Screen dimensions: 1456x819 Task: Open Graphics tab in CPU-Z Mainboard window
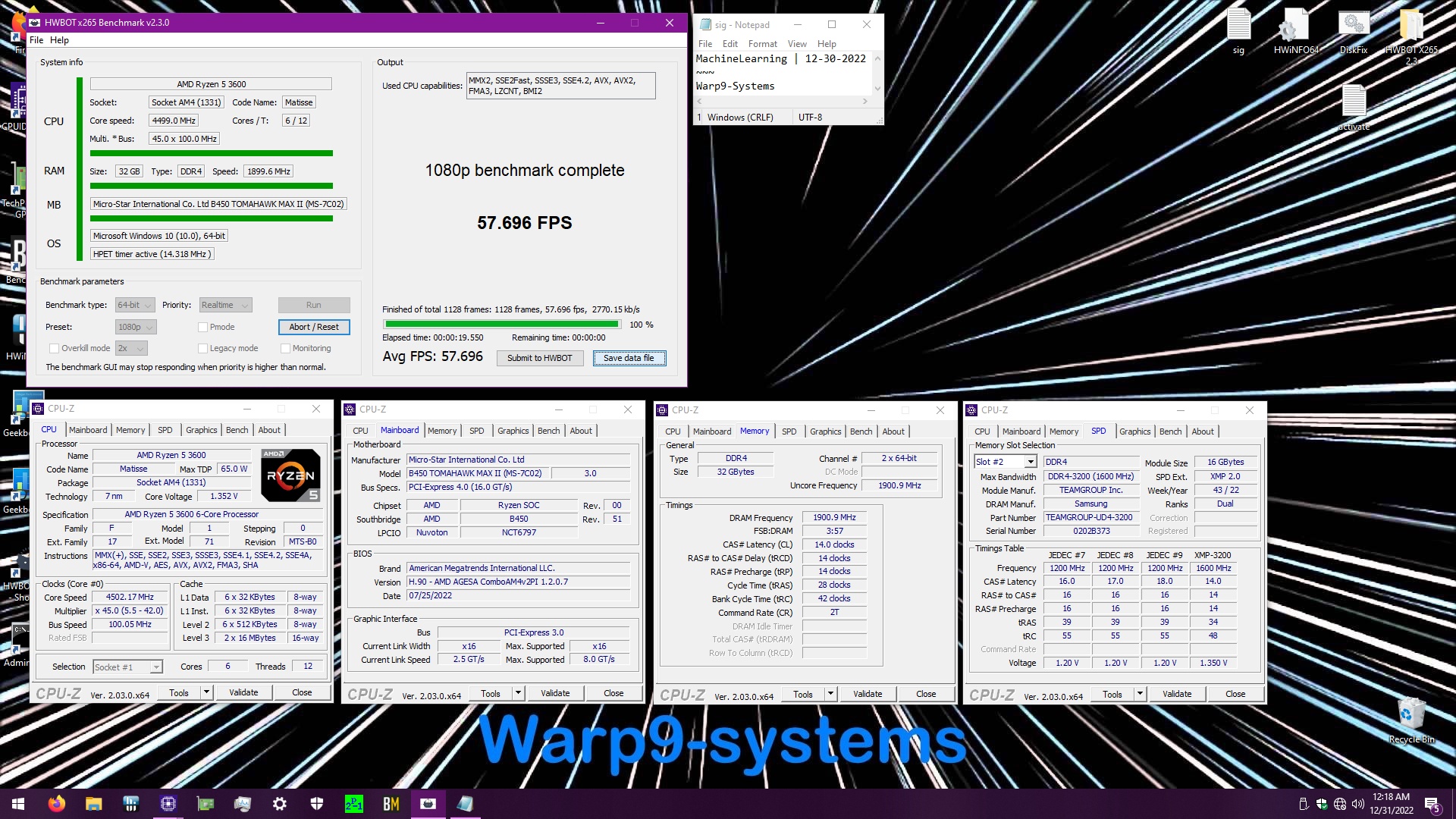click(513, 431)
